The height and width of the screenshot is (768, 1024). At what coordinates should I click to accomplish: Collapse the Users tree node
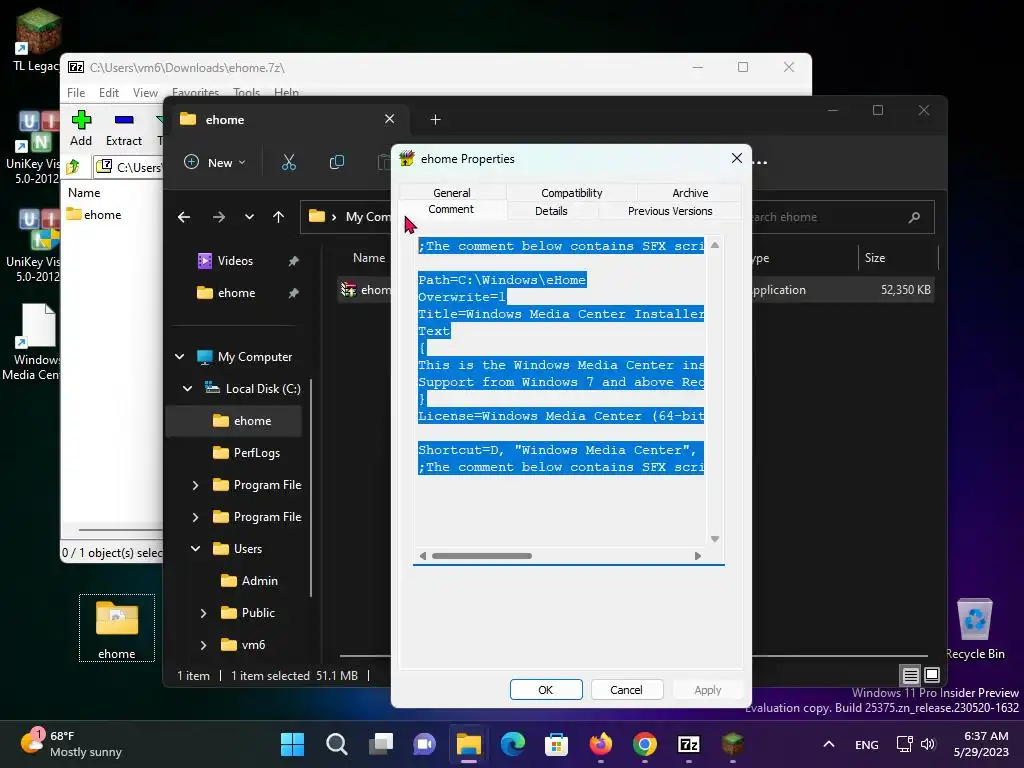(x=195, y=549)
